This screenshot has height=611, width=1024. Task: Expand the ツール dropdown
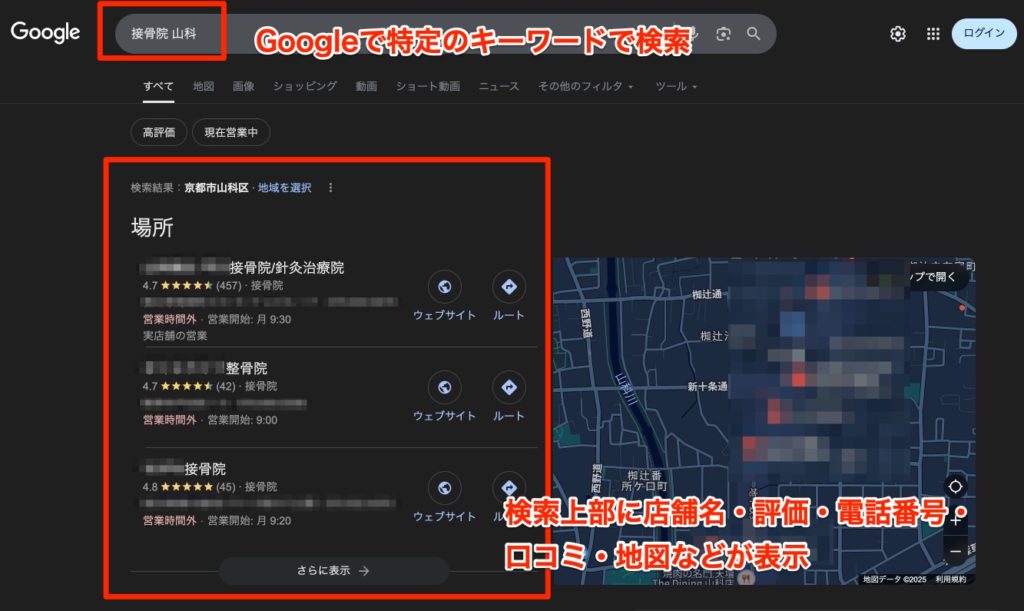pyautogui.click(x=676, y=87)
